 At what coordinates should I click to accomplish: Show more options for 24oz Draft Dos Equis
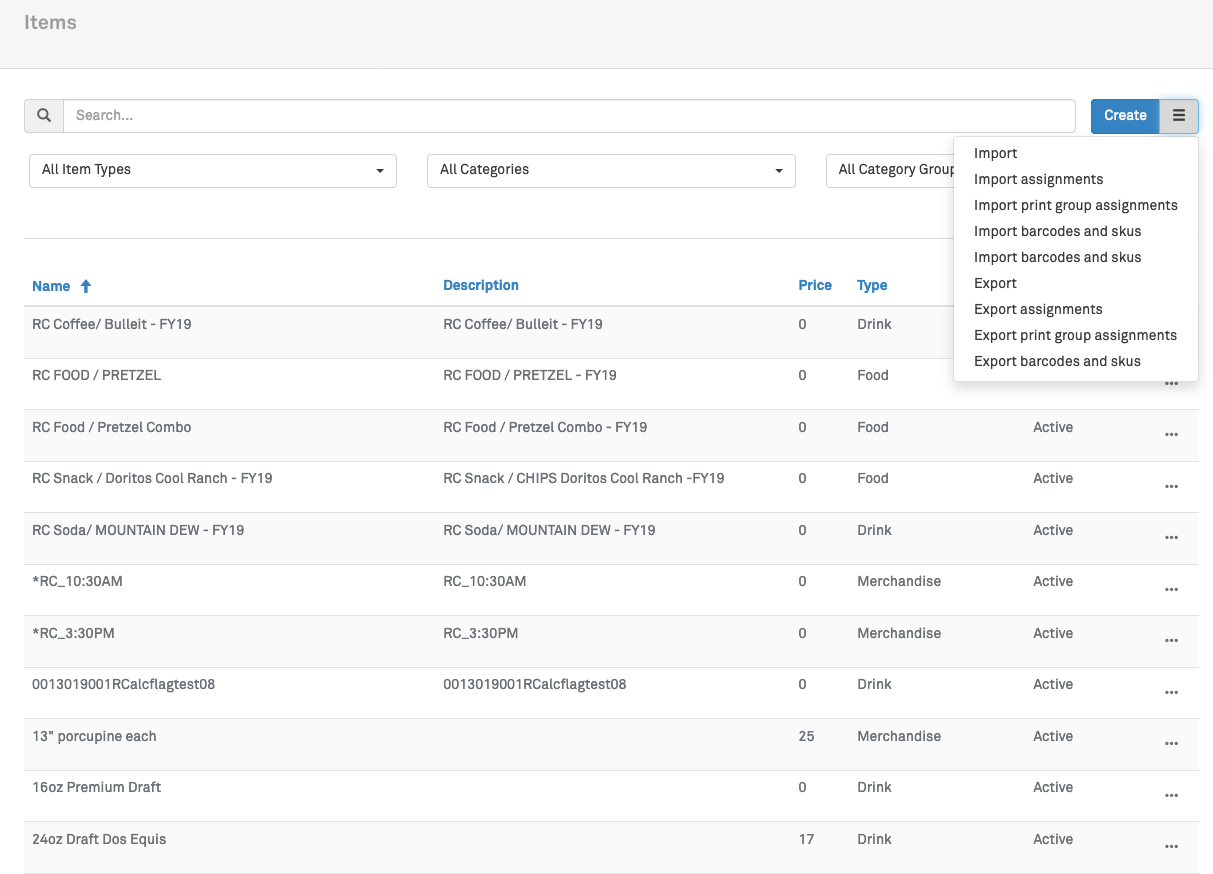[x=1171, y=847]
